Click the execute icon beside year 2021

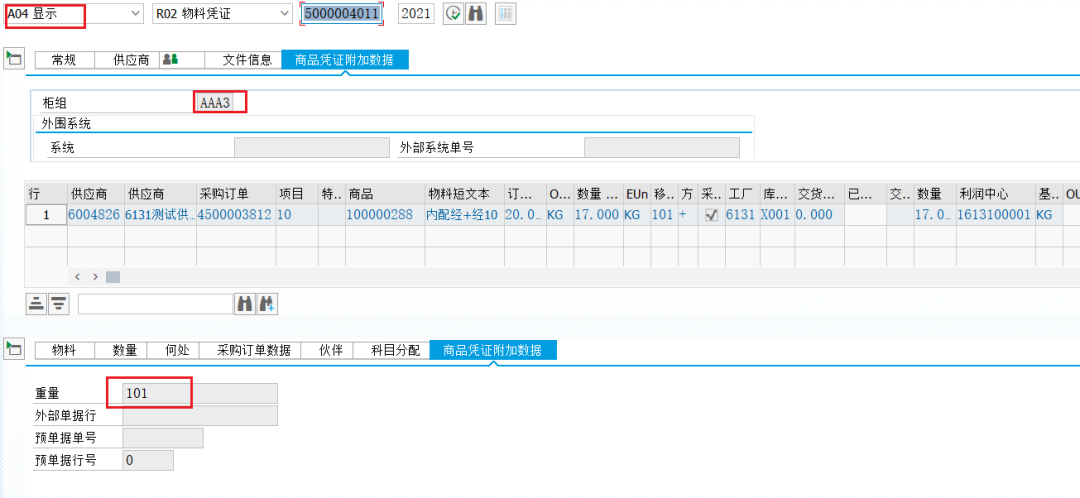(x=453, y=14)
